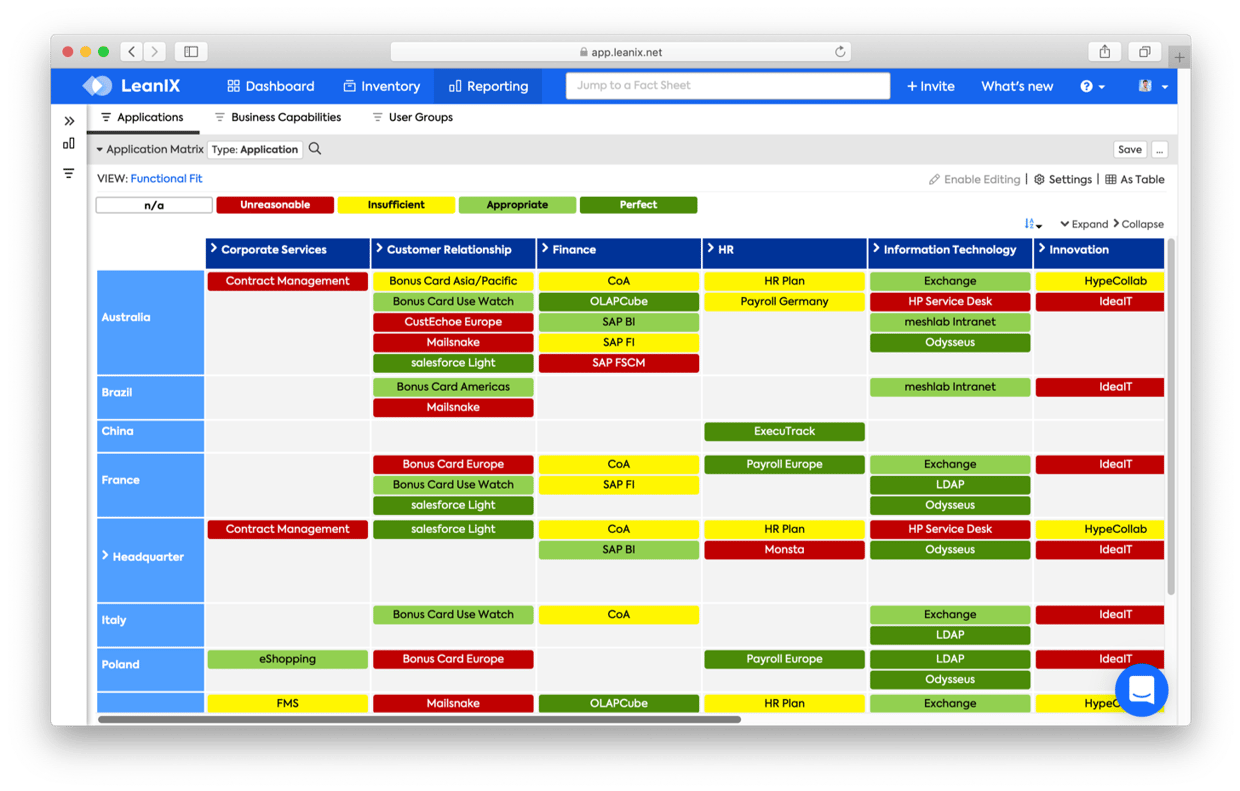
Task: Toggle Enable Editing for the matrix
Action: 975,180
